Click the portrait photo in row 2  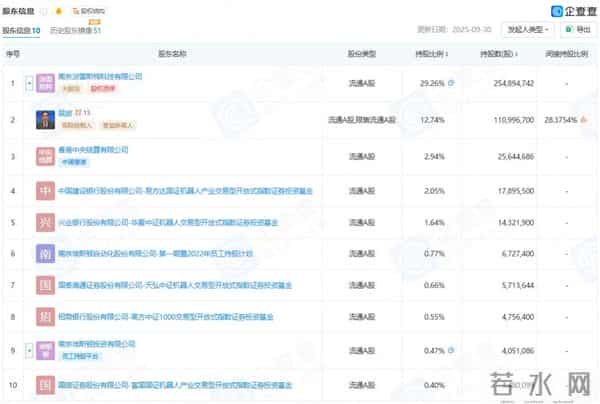(x=45, y=120)
